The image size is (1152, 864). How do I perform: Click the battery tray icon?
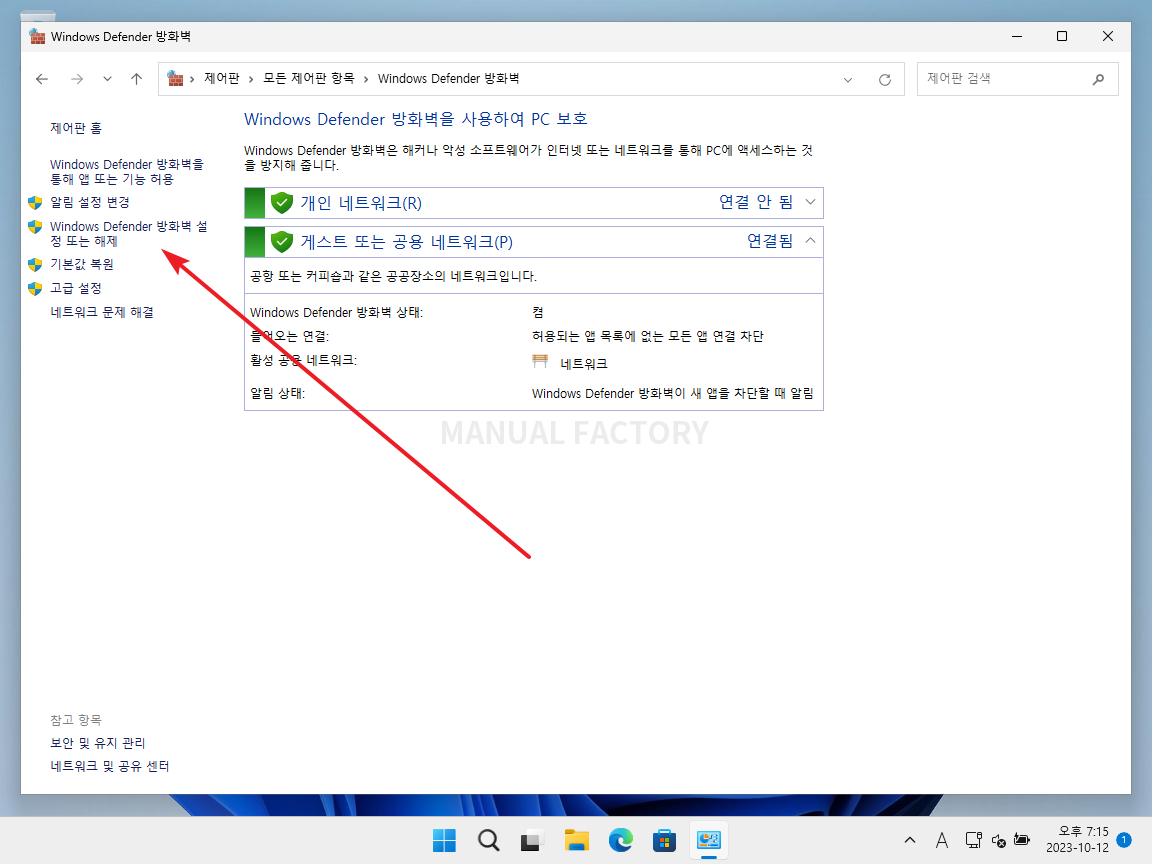(1022, 839)
